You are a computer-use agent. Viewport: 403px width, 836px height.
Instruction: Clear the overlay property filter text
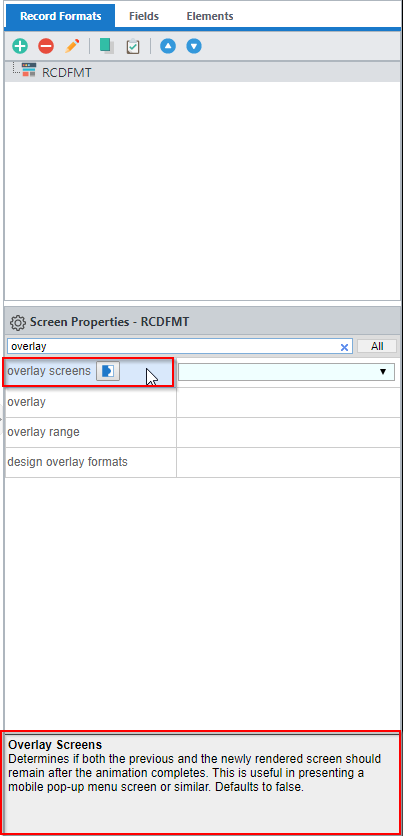[344, 347]
